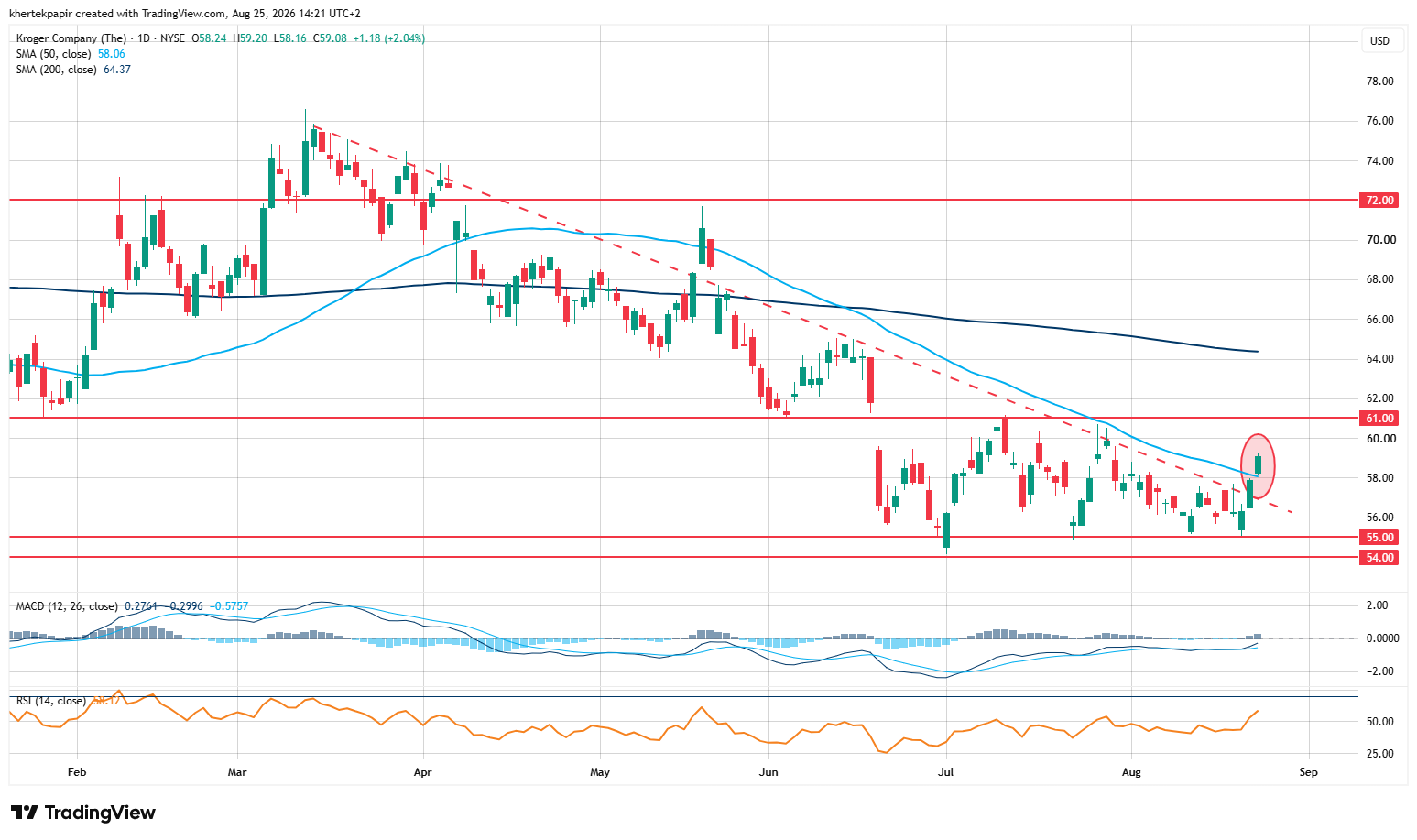Screen dimensions: 1417x840
Task: Select the high value H59.20
Action: pyautogui.click(x=250, y=38)
